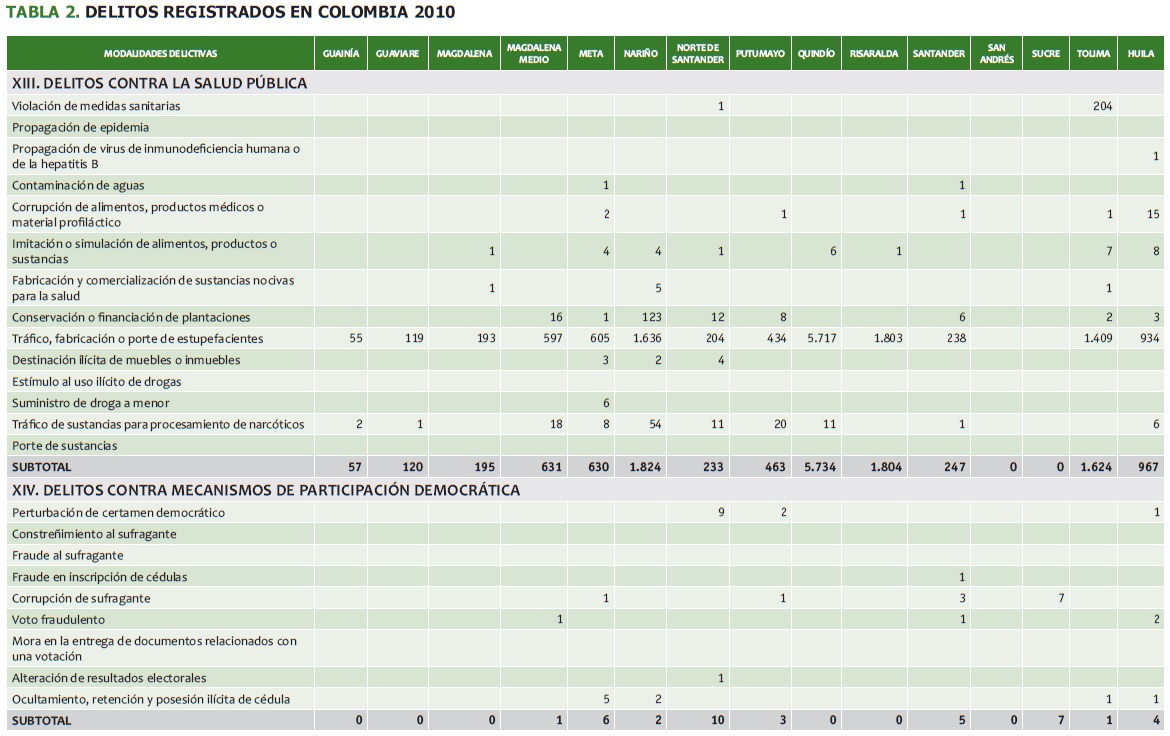
Task: Click section heading XIV on participación democrática
Action: click(x=265, y=490)
